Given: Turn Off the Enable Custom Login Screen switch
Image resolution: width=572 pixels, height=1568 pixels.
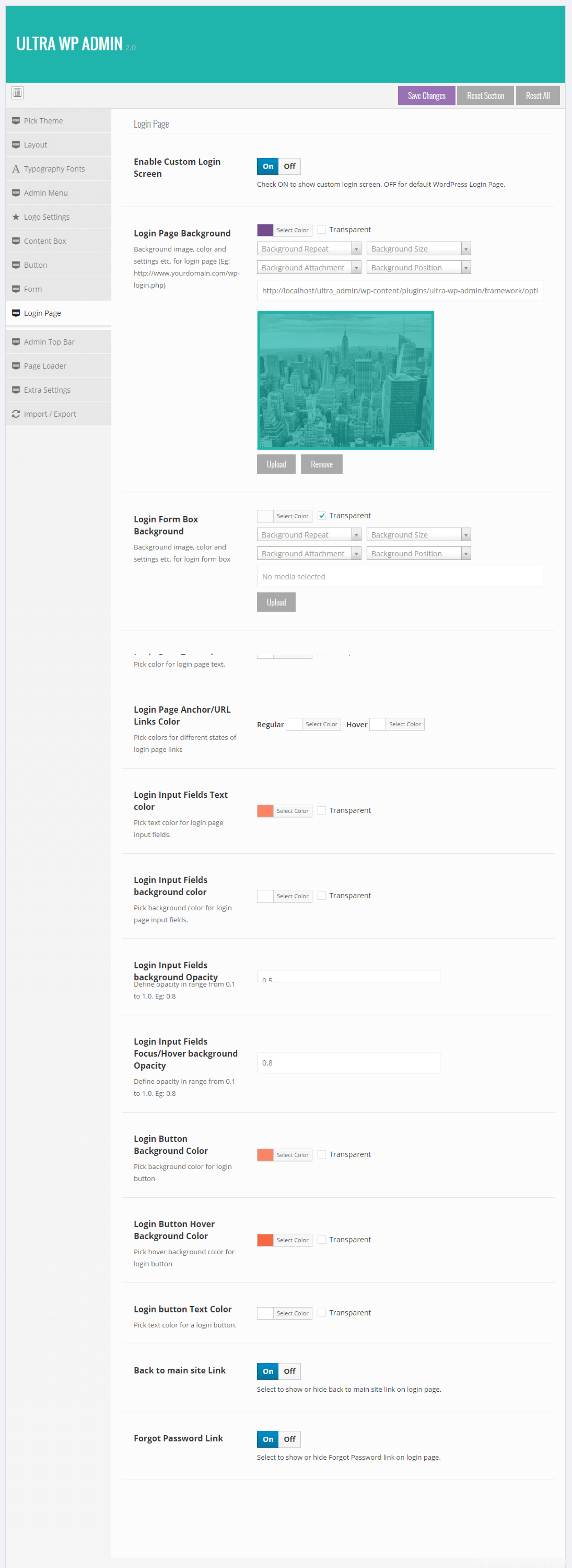Looking at the screenshot, I should coord(290,166).
